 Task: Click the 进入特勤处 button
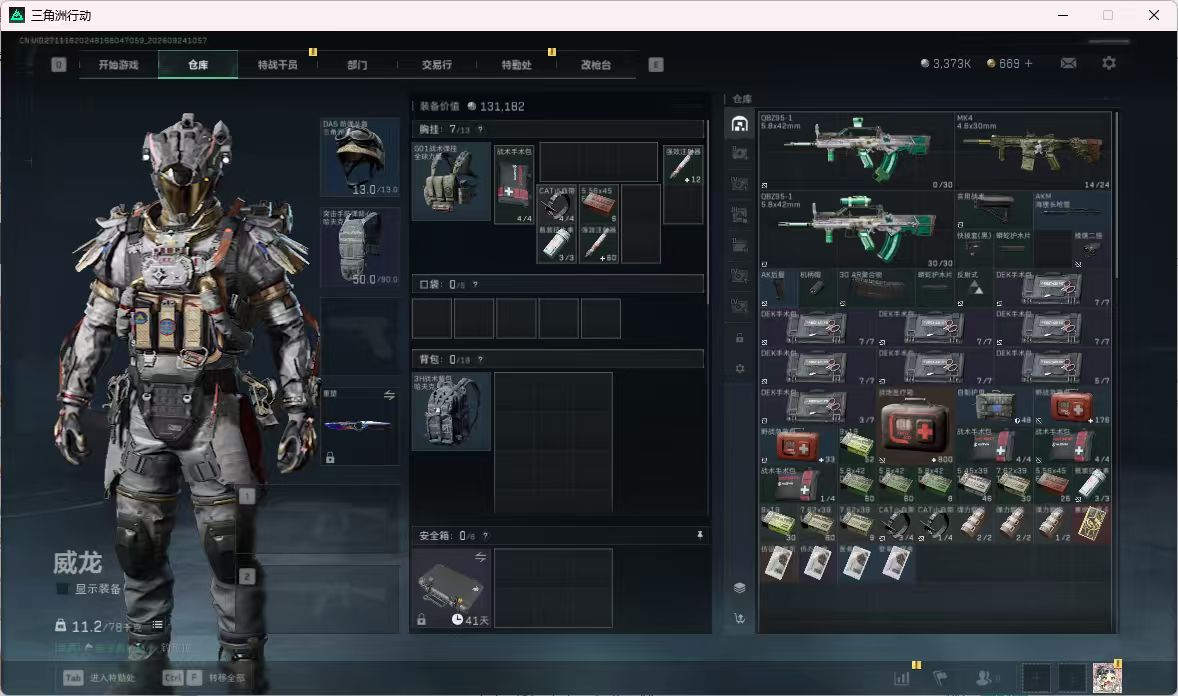[x=101, y=678]
